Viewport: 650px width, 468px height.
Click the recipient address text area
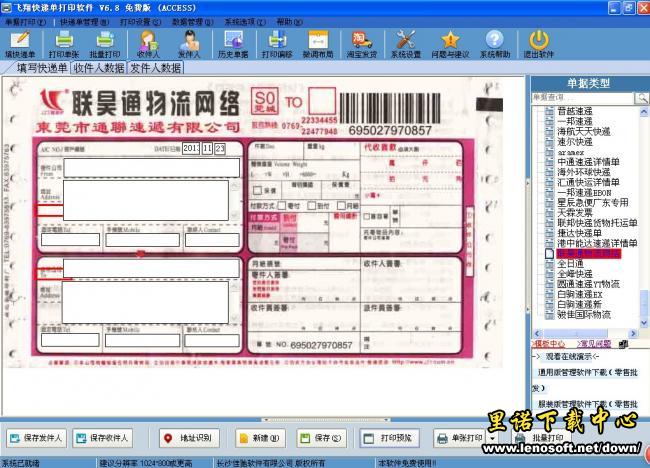[146, 302]
